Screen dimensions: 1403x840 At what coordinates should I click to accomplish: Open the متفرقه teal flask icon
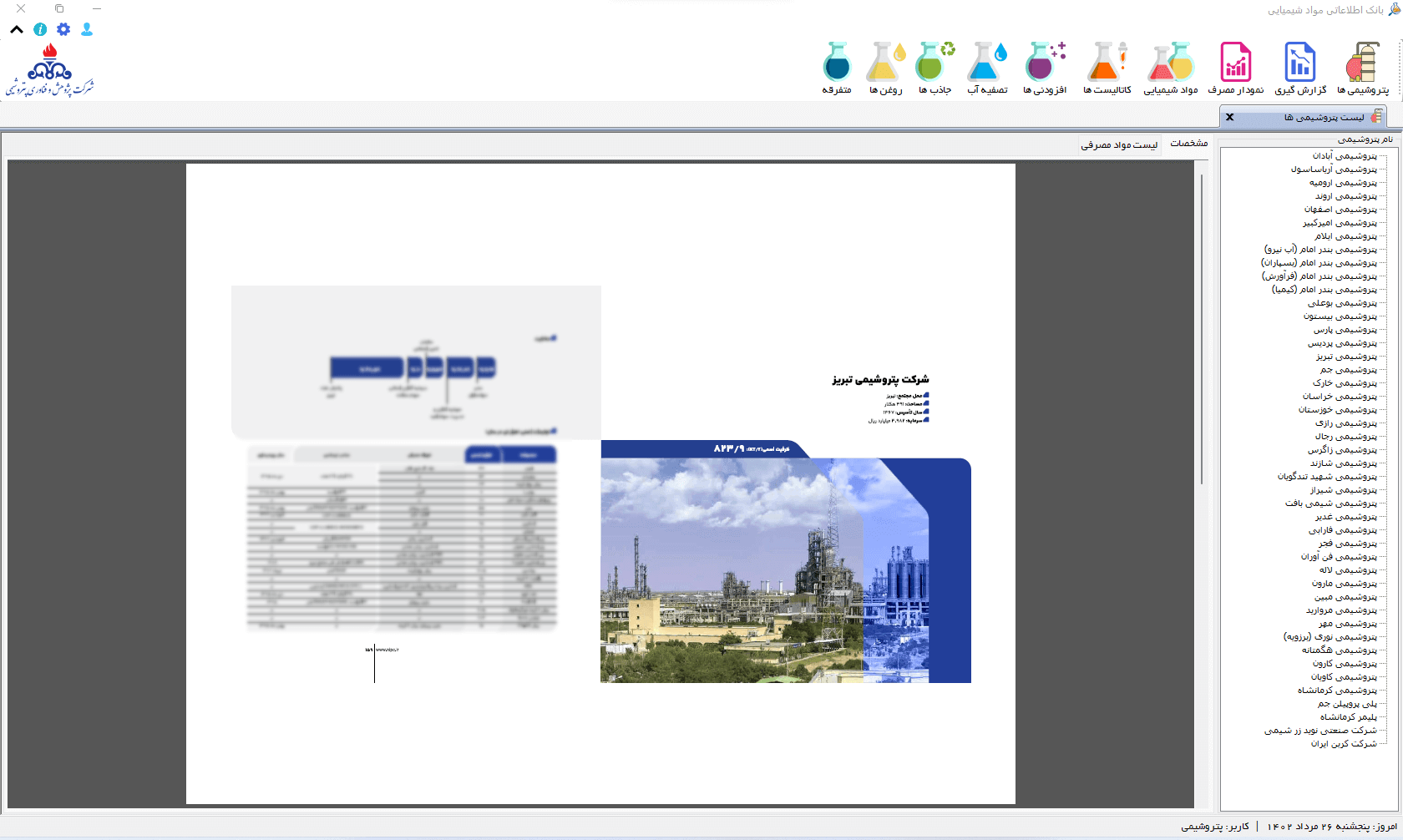point(836,68)
